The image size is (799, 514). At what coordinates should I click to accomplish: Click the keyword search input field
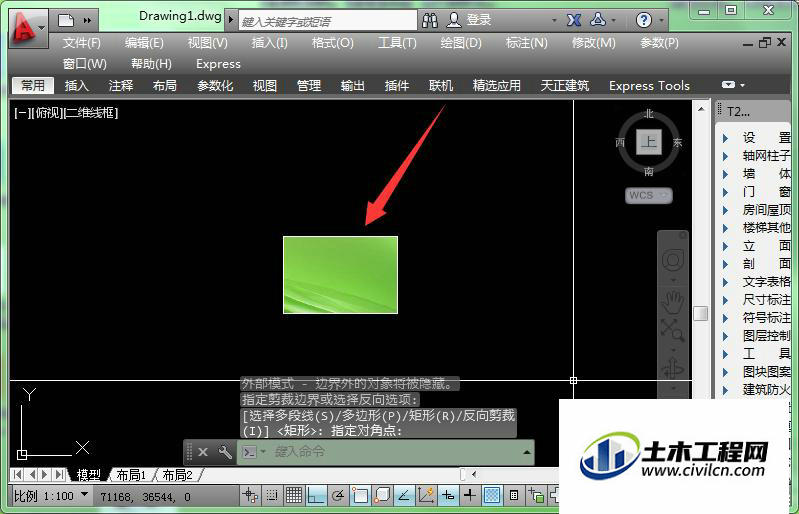[x=327, y=21]
